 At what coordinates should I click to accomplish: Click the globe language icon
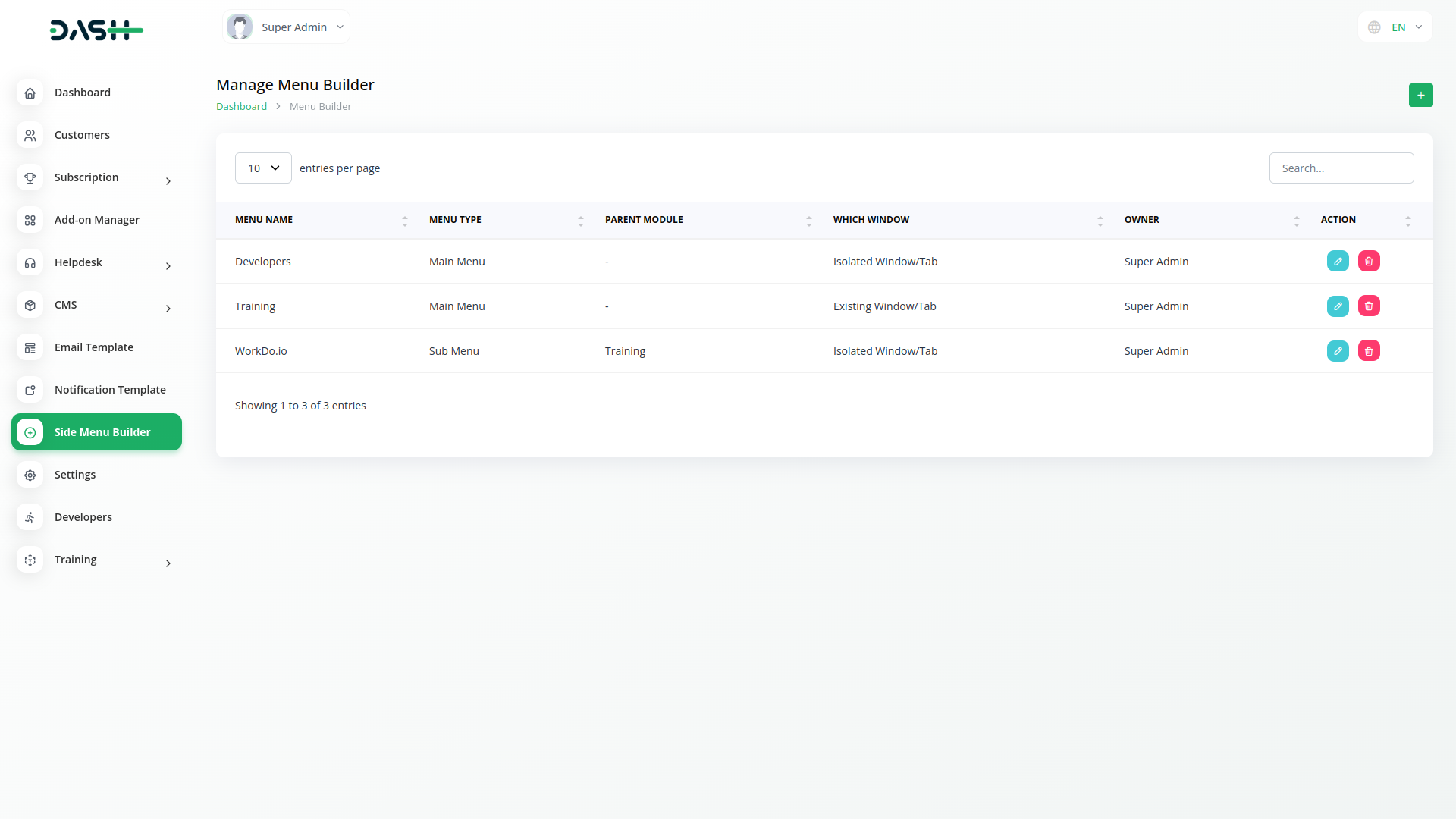coord(1374,27)
